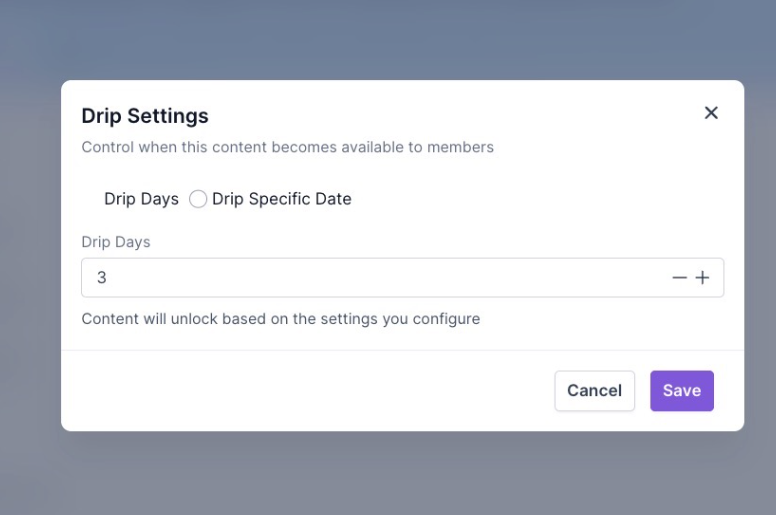This screenshot has height=515, width=776.
Task: Focus the Drip Days number input field
Action: click(x=370, y=278)
